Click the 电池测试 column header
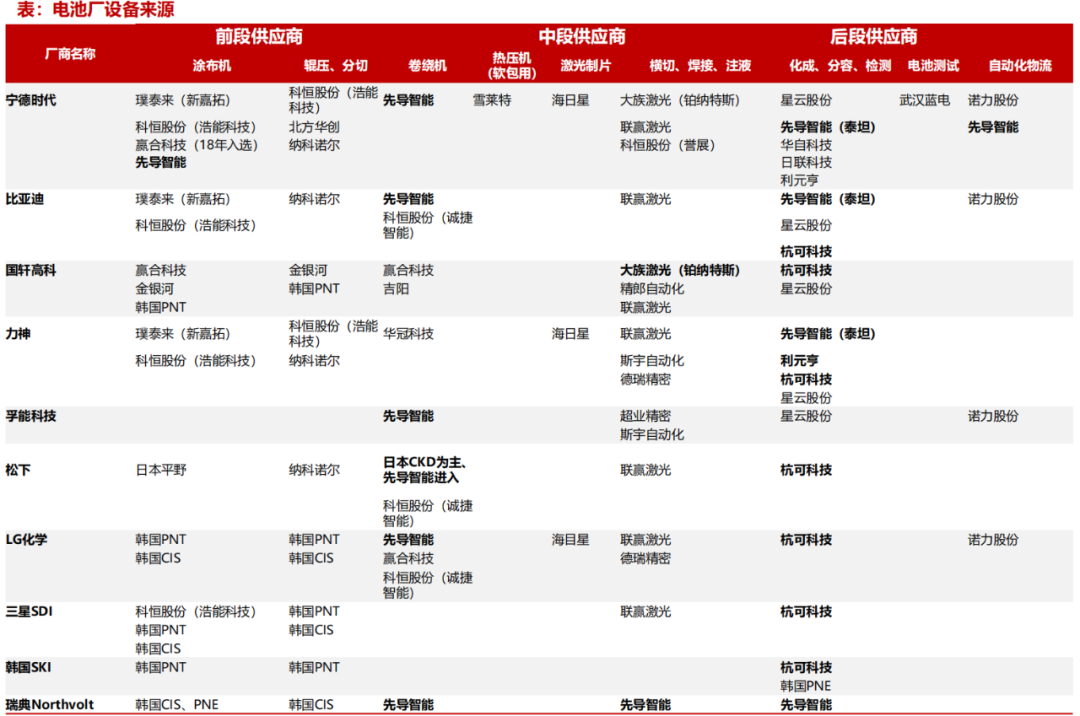 [x=933, y=65]
